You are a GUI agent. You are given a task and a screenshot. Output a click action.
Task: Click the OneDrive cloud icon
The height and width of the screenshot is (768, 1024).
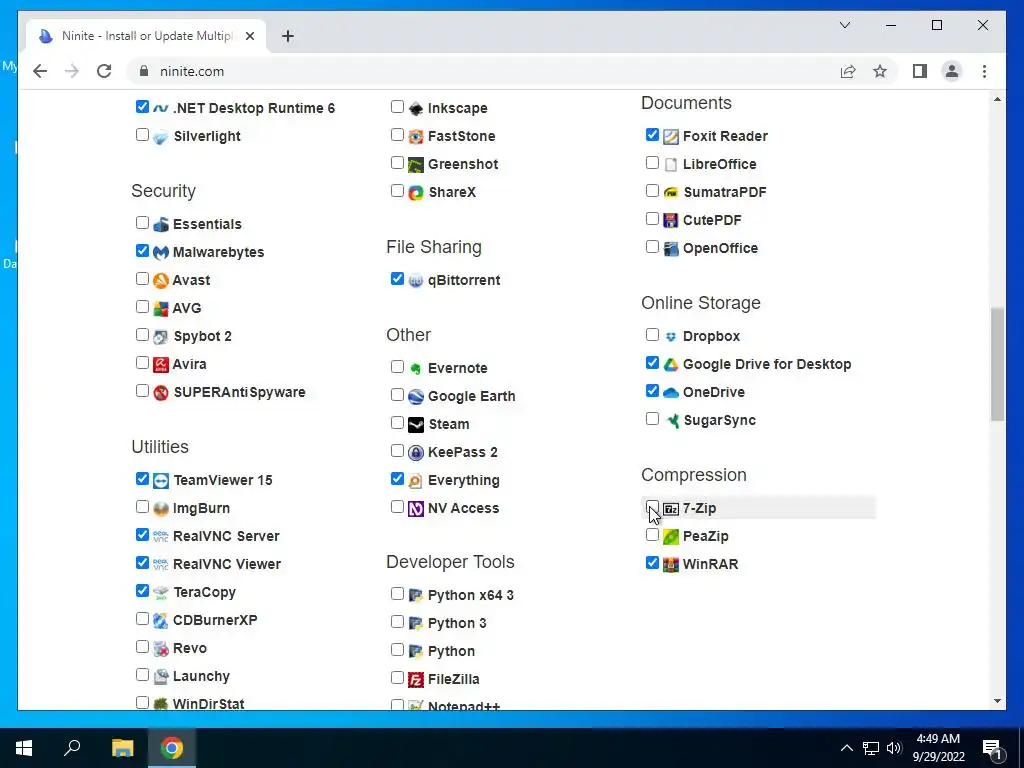[x=671, y=392]
